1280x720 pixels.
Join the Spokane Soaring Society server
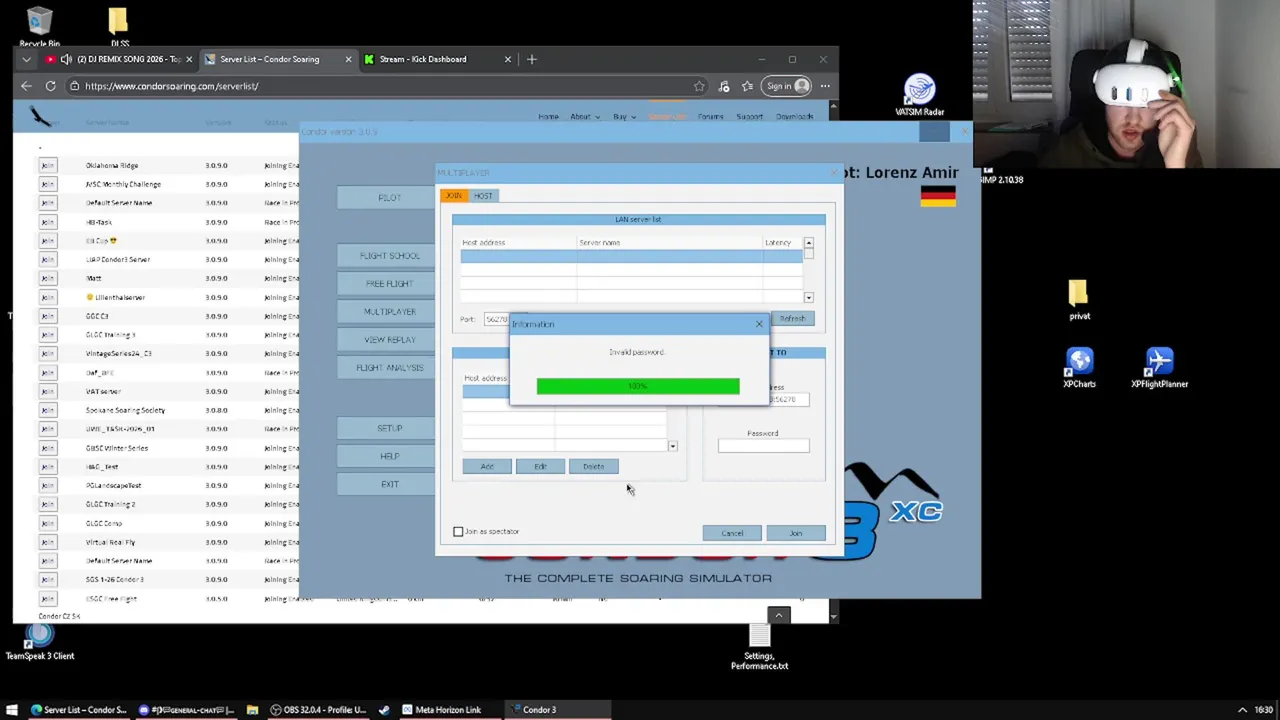[48, 410]
